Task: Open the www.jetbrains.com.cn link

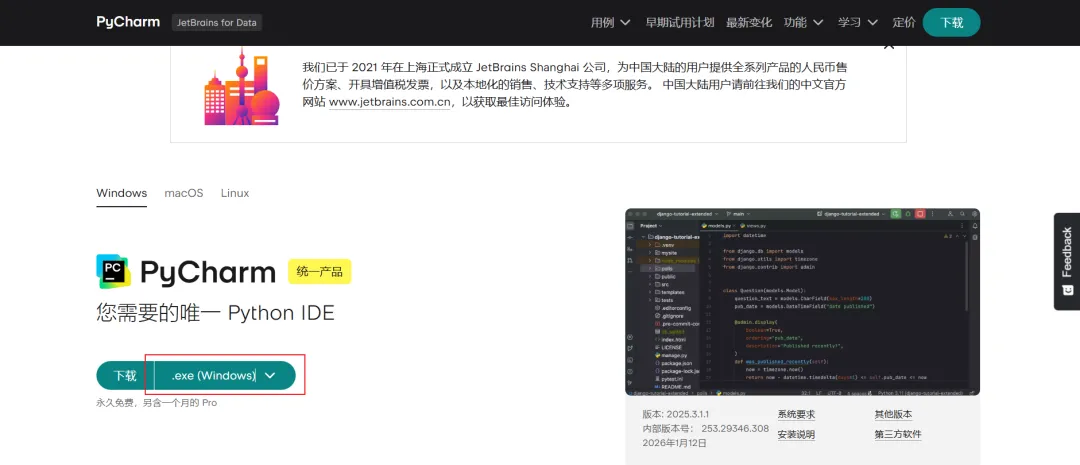Action: pos(390,102)
